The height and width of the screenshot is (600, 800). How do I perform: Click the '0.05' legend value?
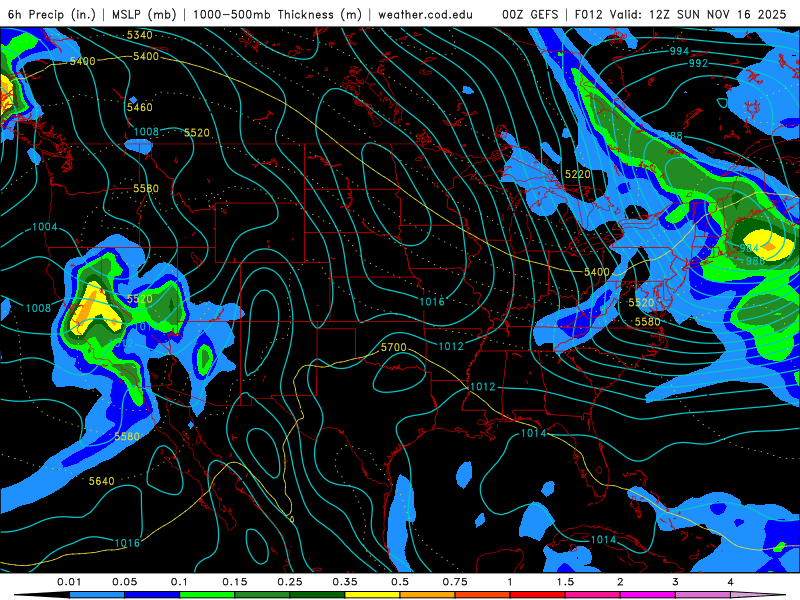pyautogui.click(x=124, y=582)
